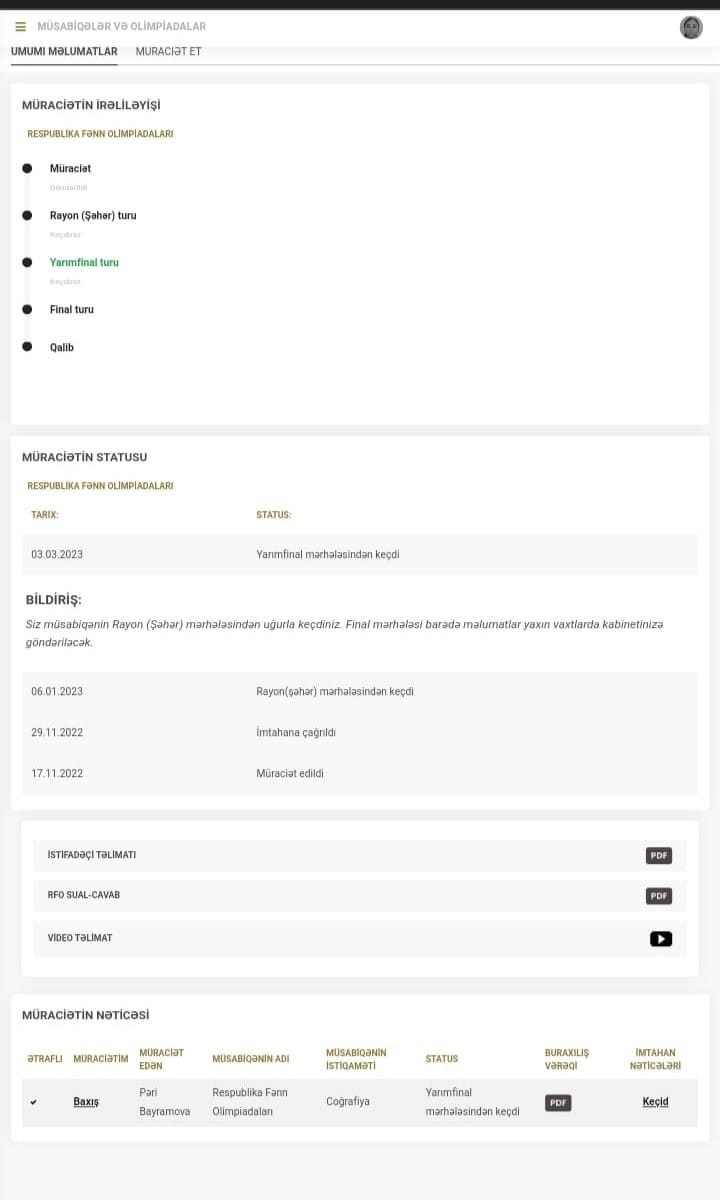Image resolution: width=720 pixels, height=1200 pixels.
Task: Select the Ümumi Məlumatlar tab
Action: 64,51
